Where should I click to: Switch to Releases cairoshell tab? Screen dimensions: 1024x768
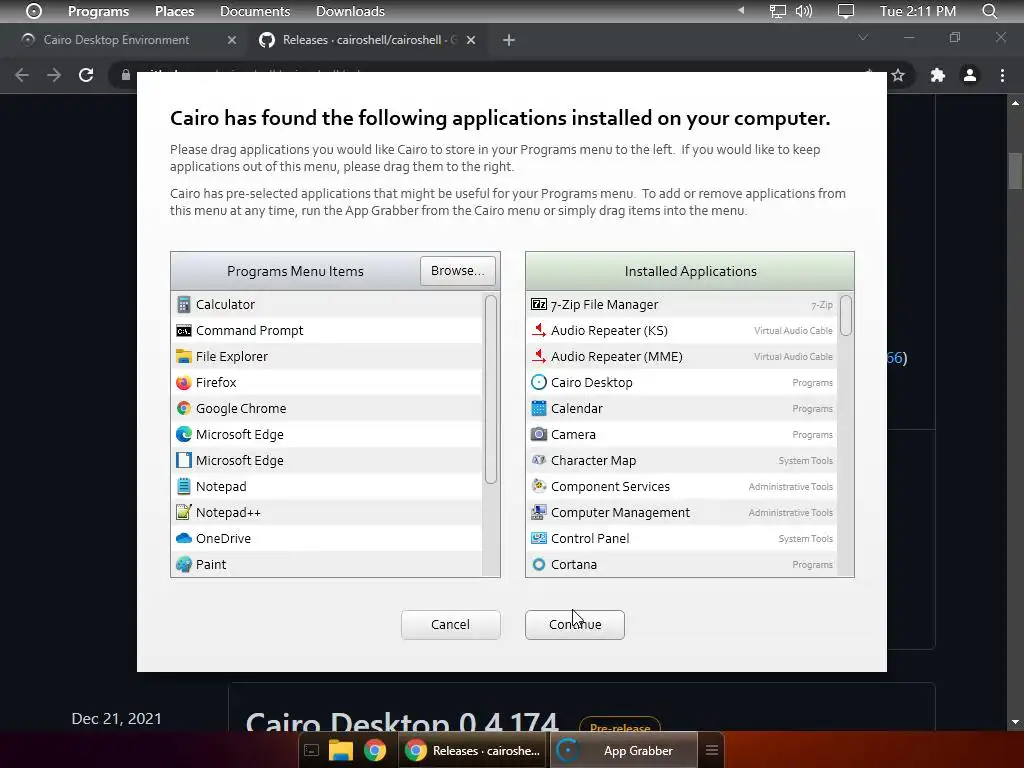click(x=370, y=40)
